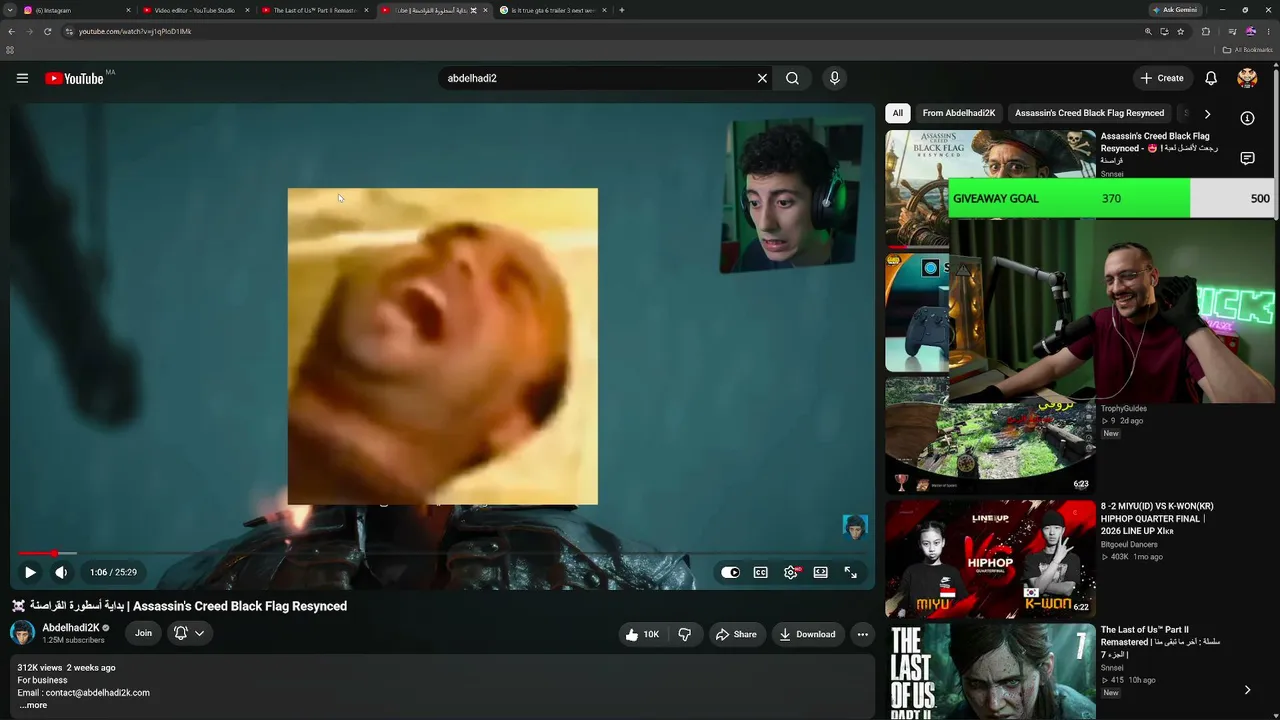This screenshot has height=720, width=1280.
Task: Open the notification bell preferences dropdown
Action: [x=189, y=633]
